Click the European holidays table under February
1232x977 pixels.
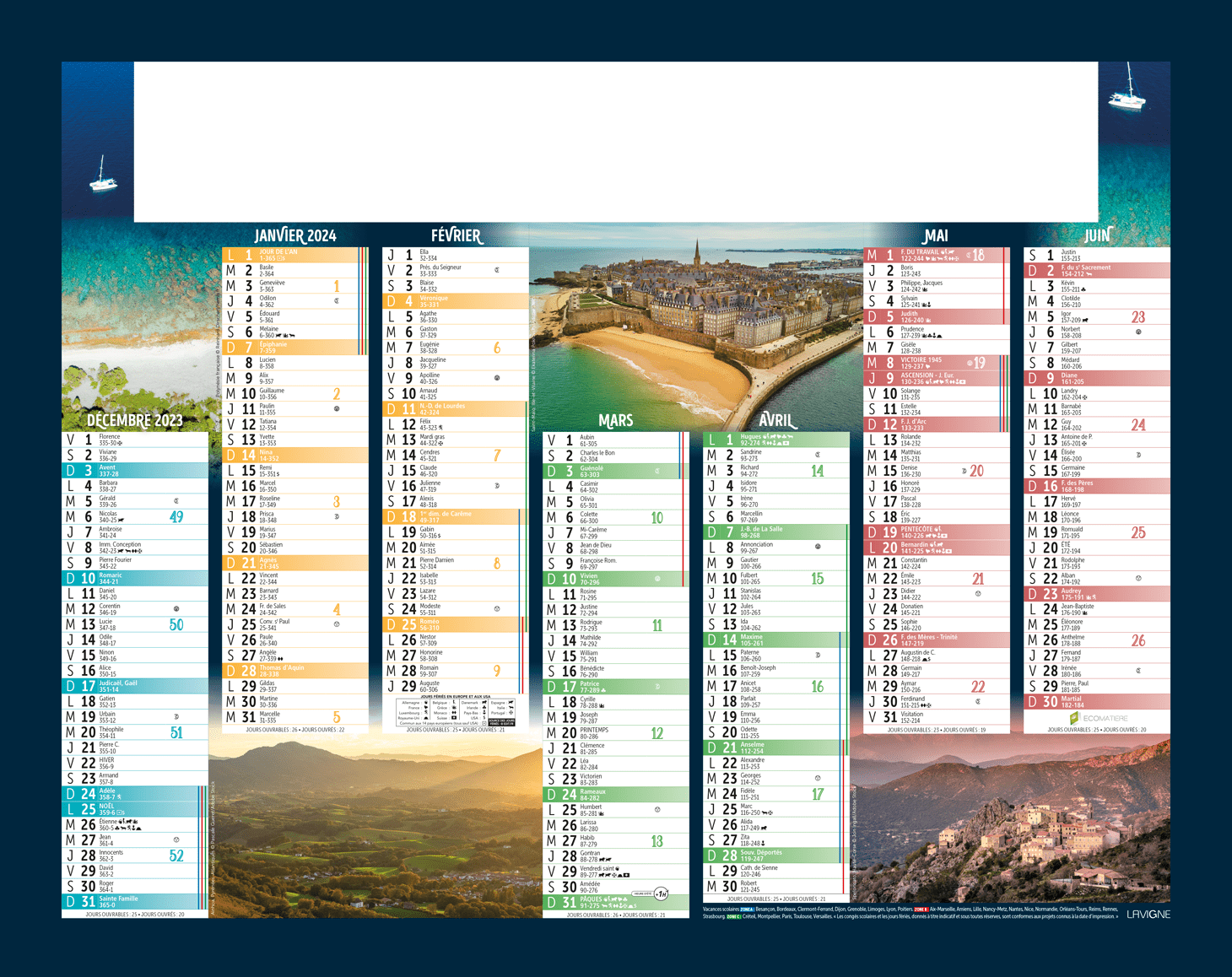click(456, 711)
